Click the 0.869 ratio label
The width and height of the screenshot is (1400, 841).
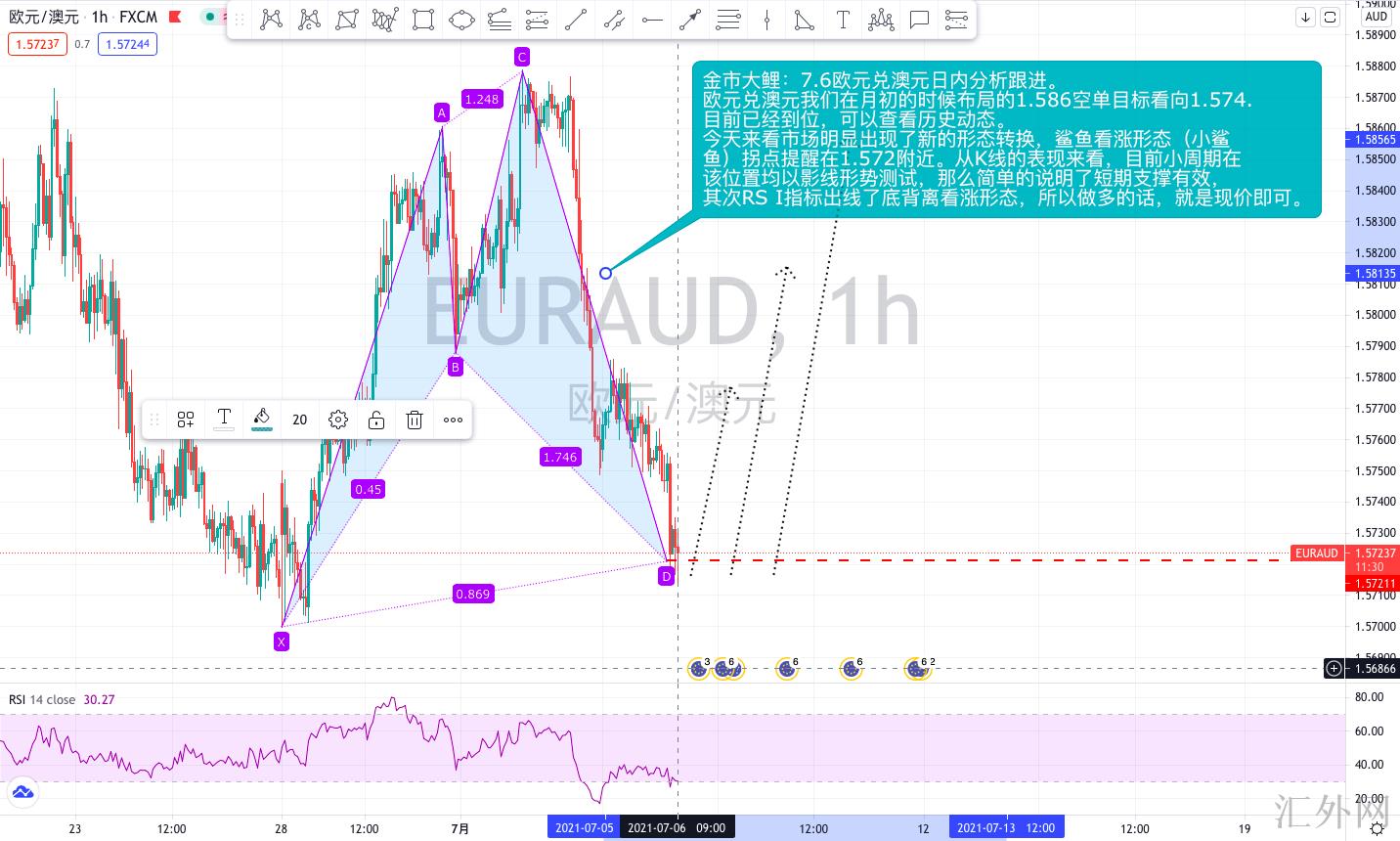pyautogui.click(x=473, y=594)
